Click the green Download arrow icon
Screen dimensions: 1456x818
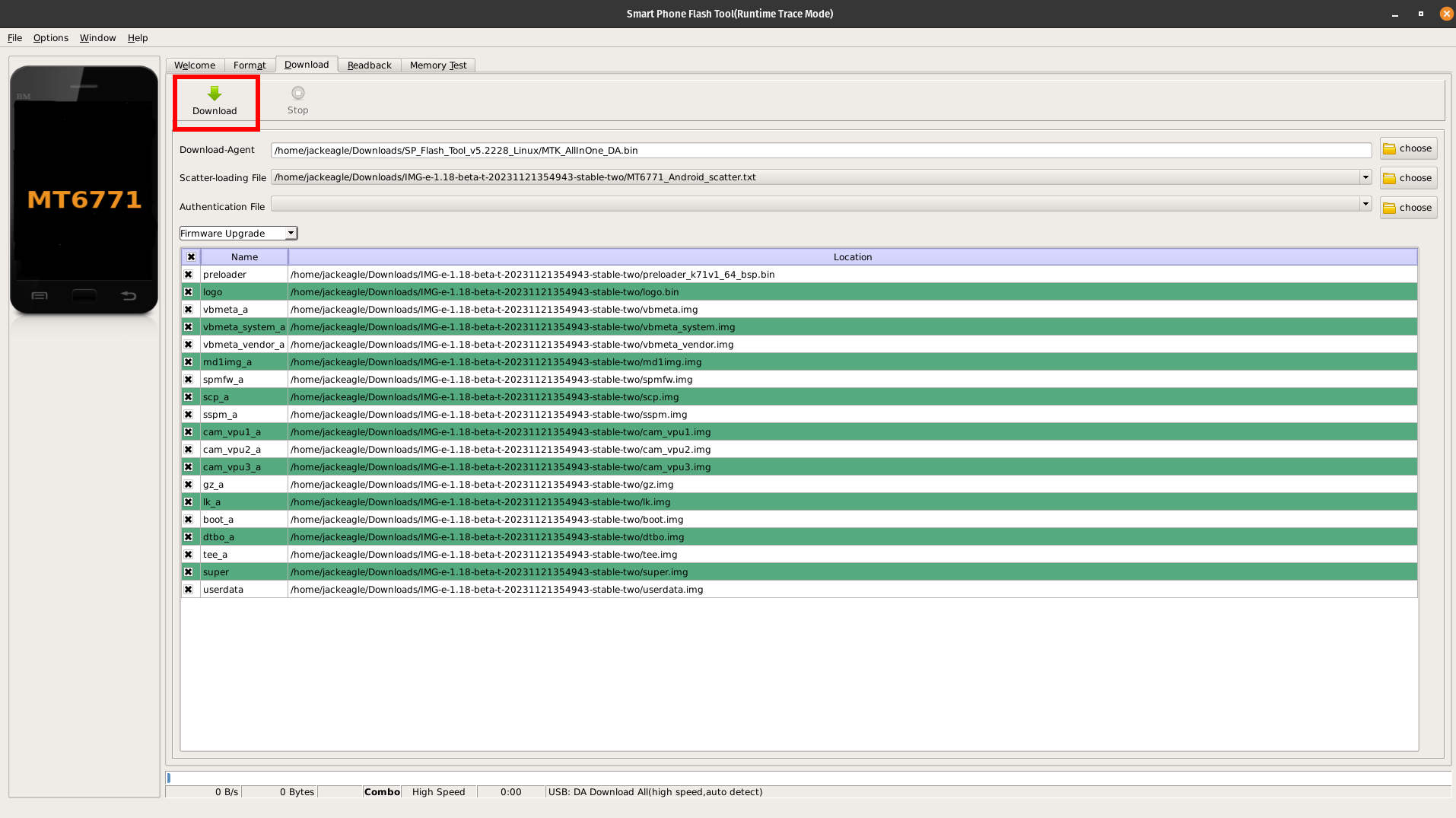click(215, 94)
